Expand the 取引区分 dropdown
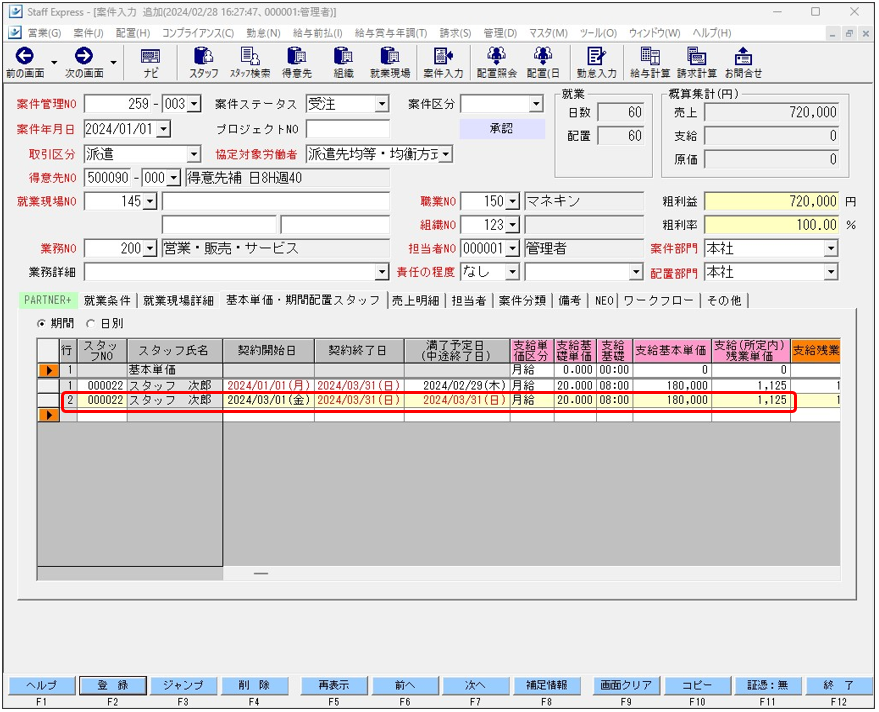Screen dimensions: 879x712 coord(194,154)
